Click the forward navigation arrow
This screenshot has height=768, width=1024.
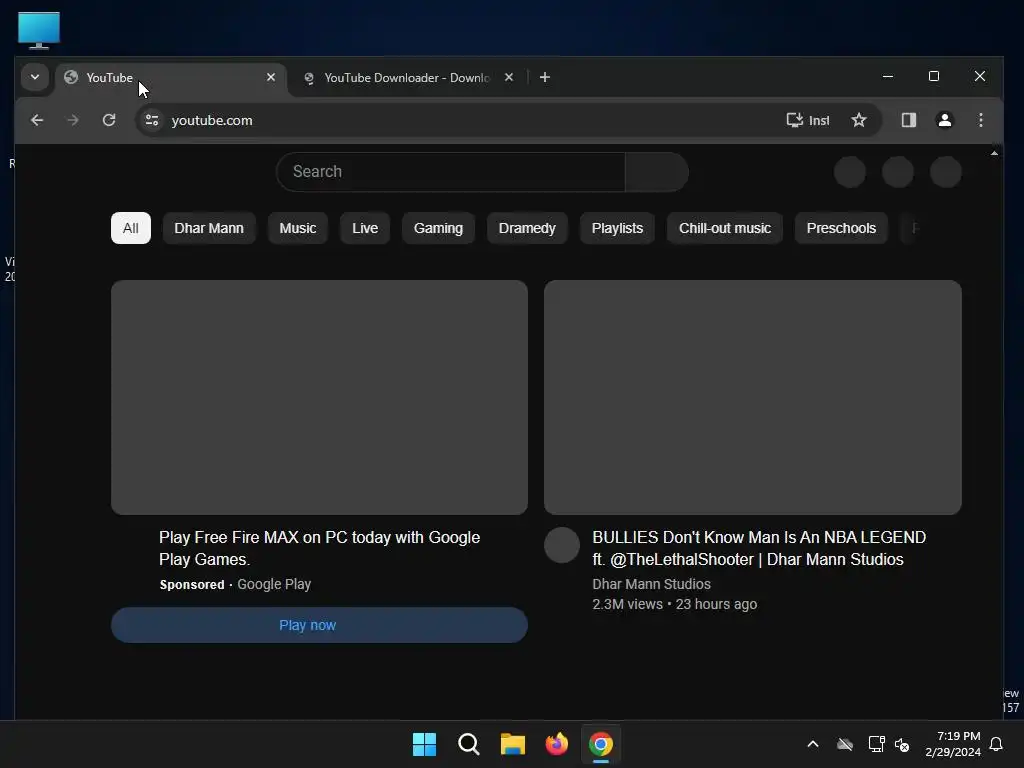pos(72,120)
